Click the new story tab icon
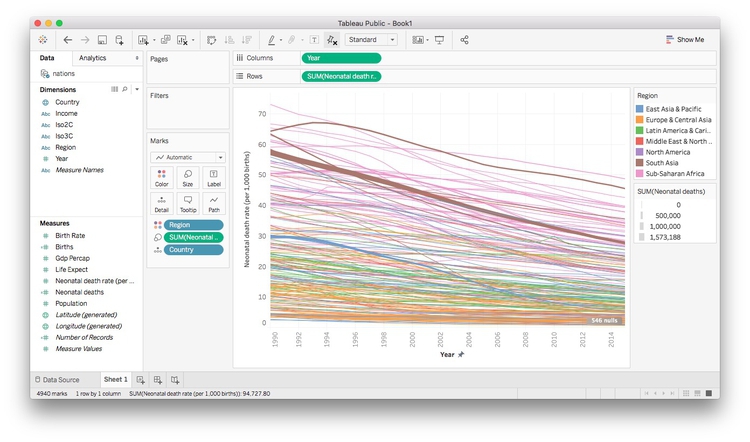Viewport: 750px width, 442px height. (175, 380)
